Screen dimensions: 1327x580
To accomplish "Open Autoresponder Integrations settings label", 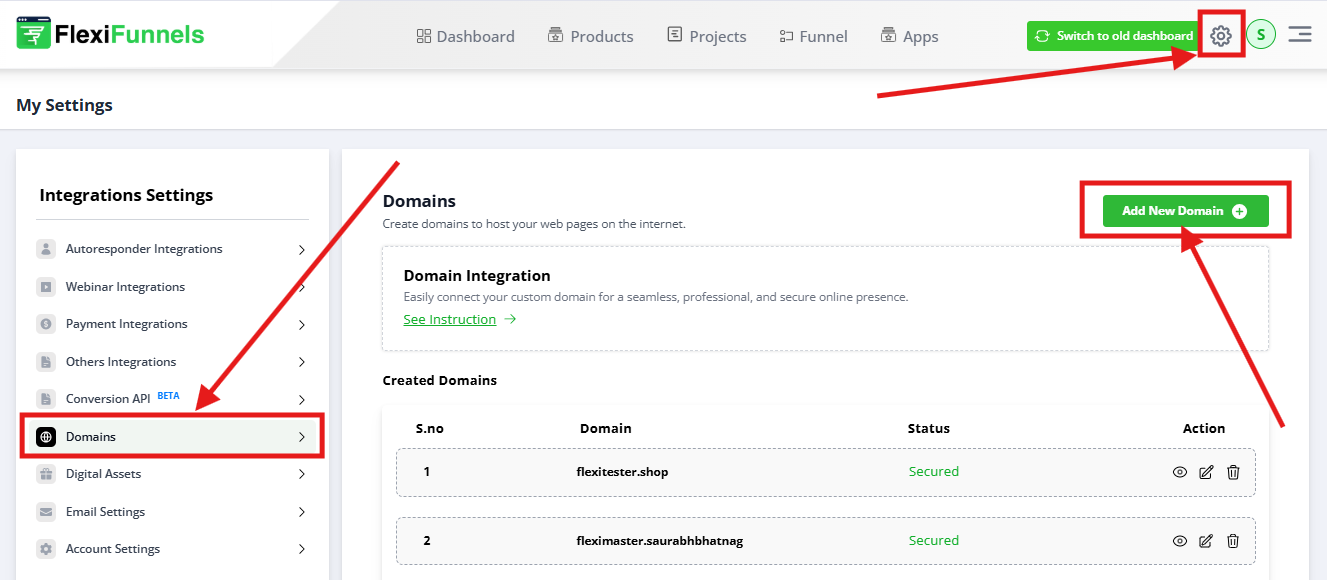I will coord(144,249).
